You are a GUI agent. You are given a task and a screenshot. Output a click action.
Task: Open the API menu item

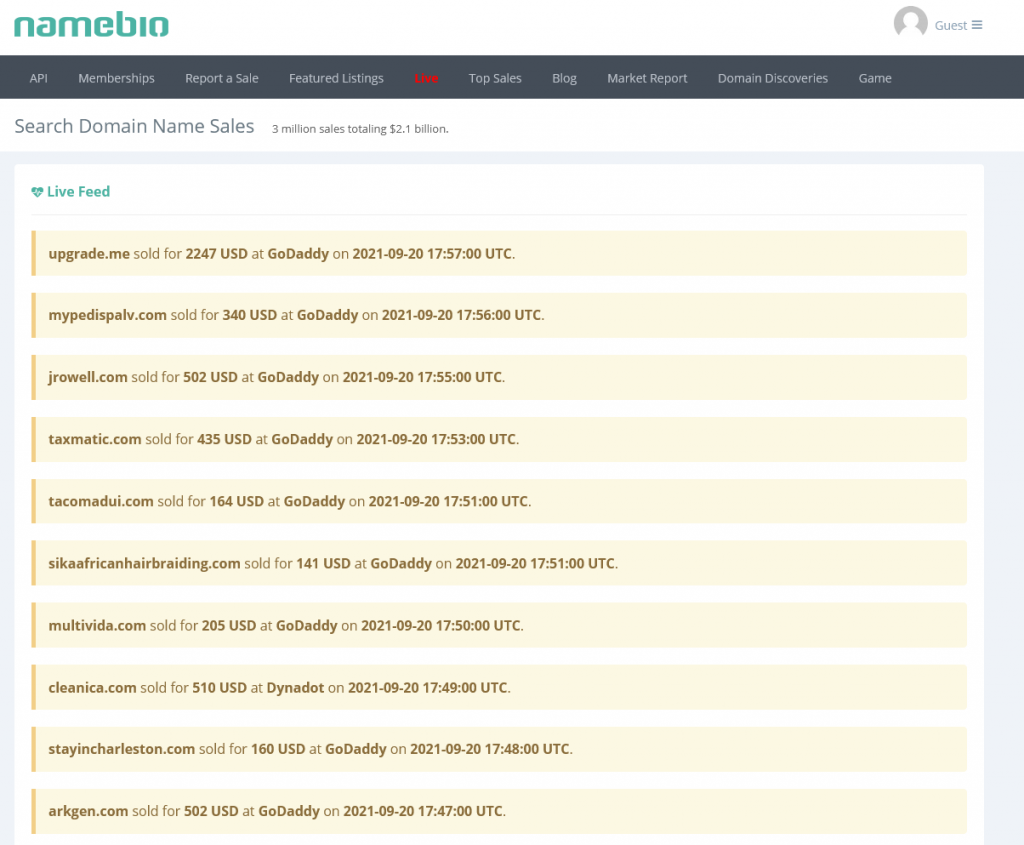[39, 78]
